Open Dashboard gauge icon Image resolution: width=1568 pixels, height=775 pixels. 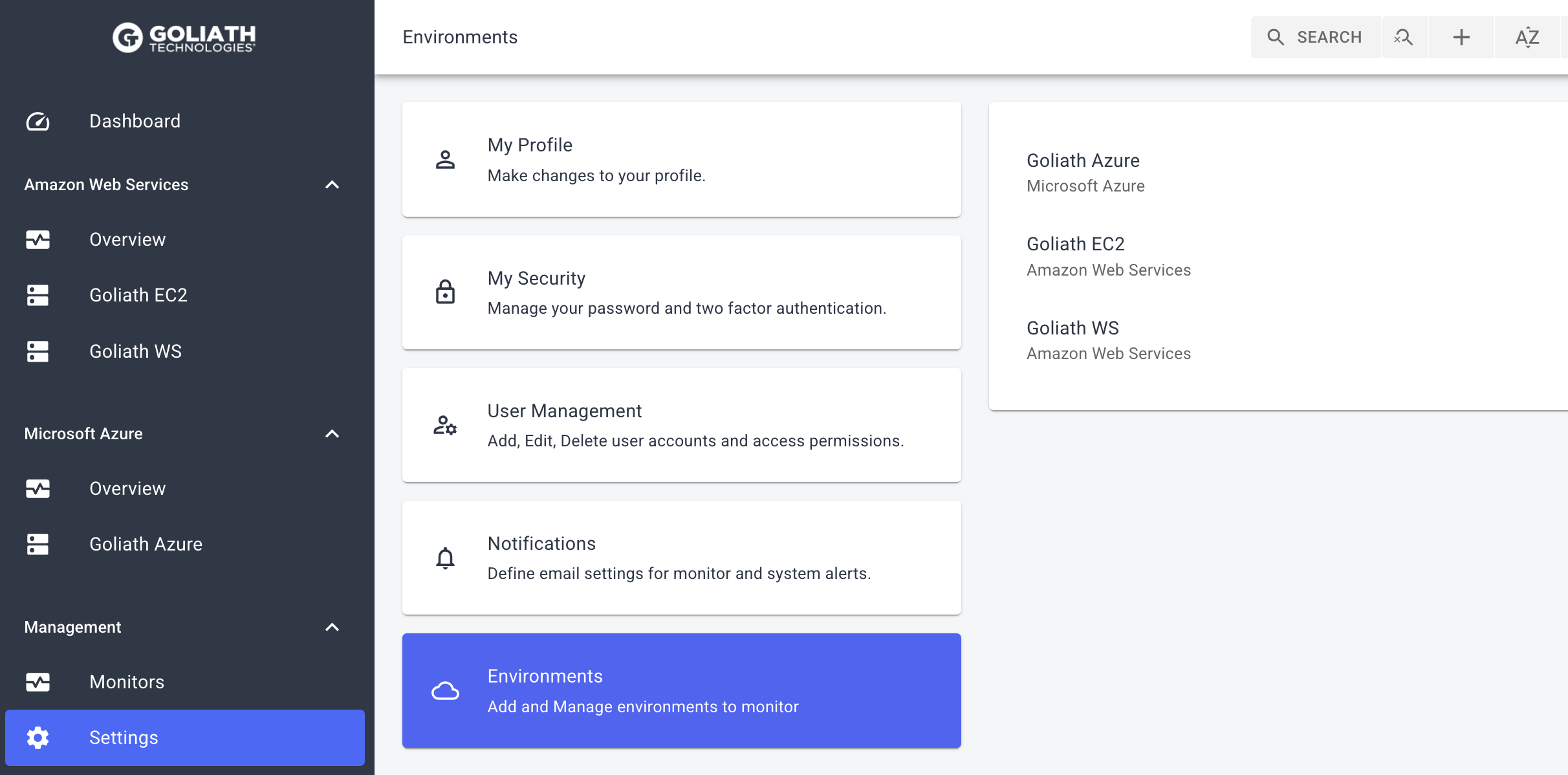(38, 121)
